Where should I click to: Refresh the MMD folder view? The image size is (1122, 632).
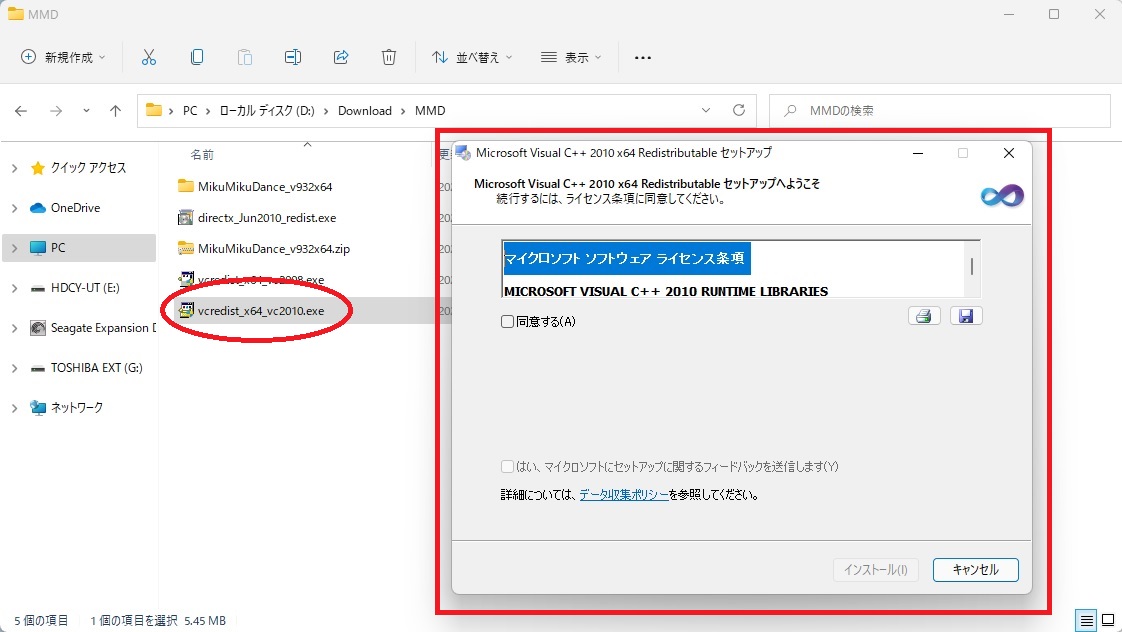pos(739,110)
